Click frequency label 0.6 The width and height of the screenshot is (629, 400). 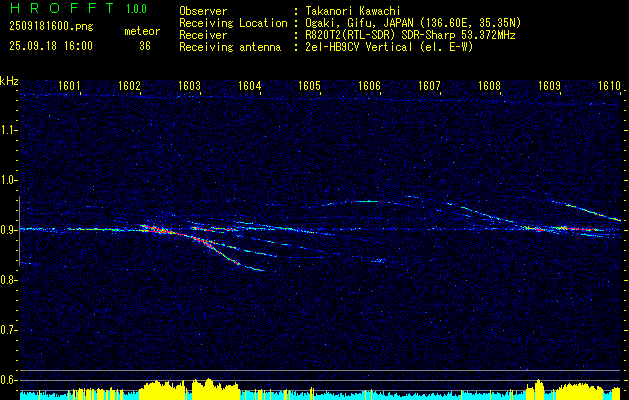(x=8, y=380)
